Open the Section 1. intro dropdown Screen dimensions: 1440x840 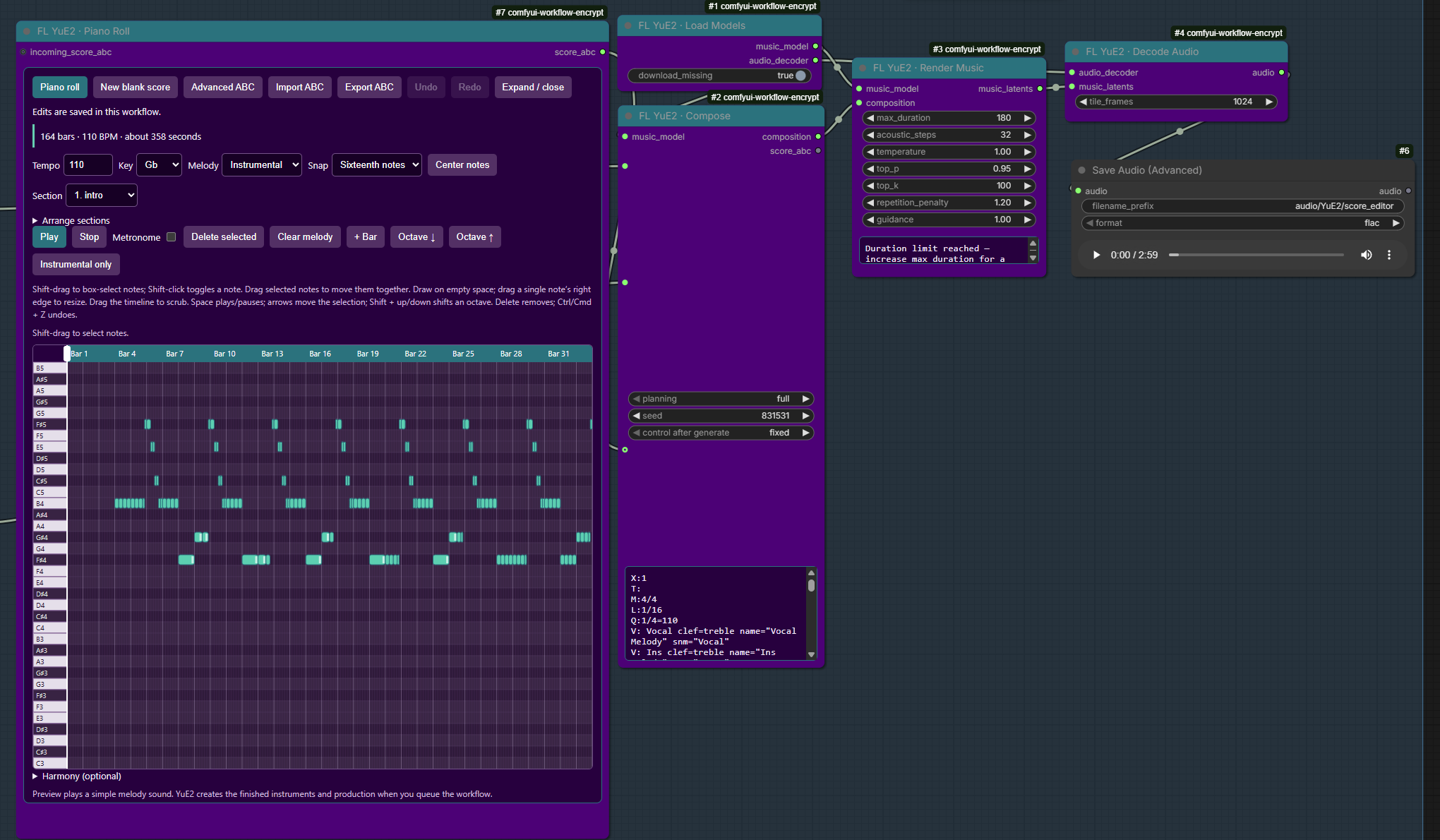click(102, 196)
